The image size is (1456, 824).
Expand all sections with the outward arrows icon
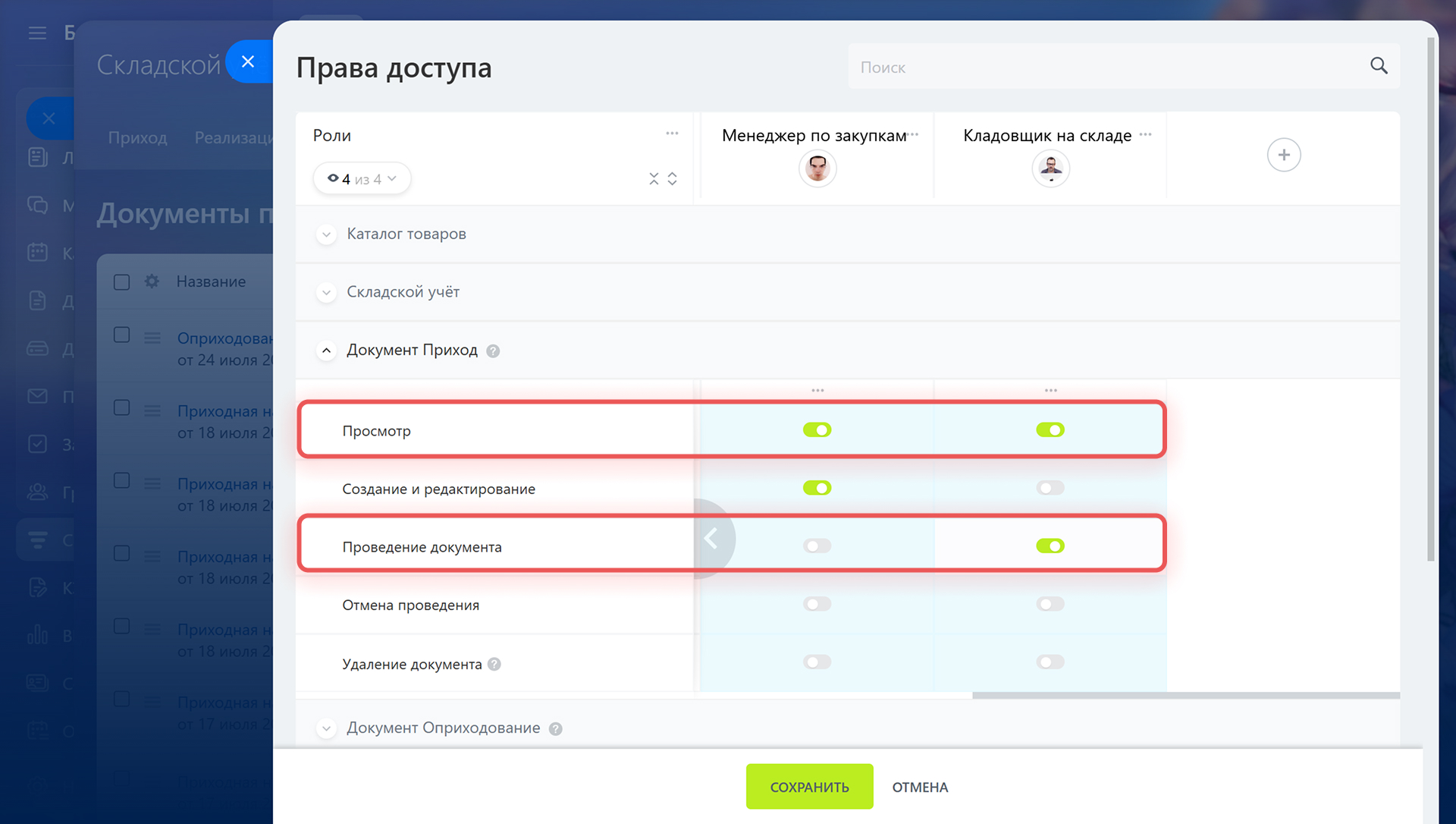tap(672, 178)
